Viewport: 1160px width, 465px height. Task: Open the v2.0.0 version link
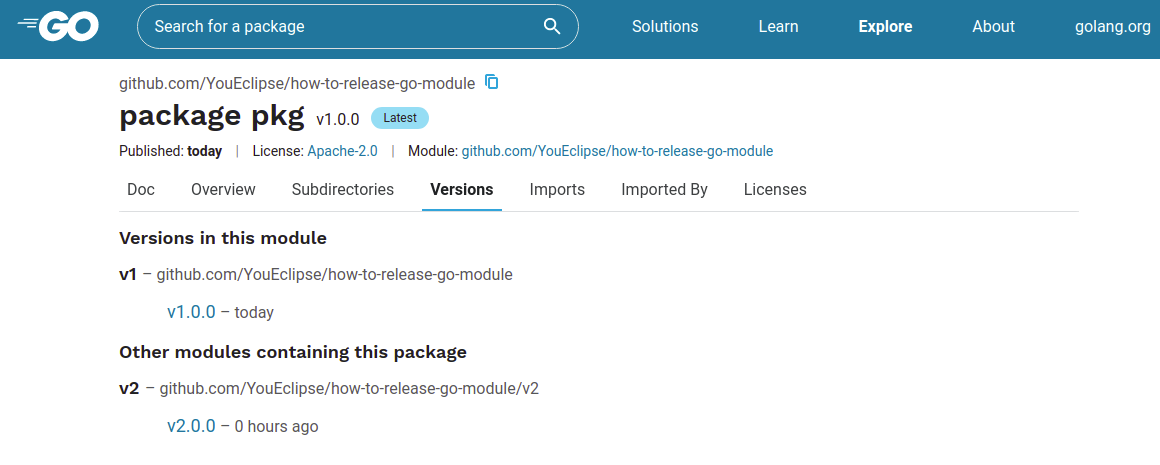click(191, 426)
